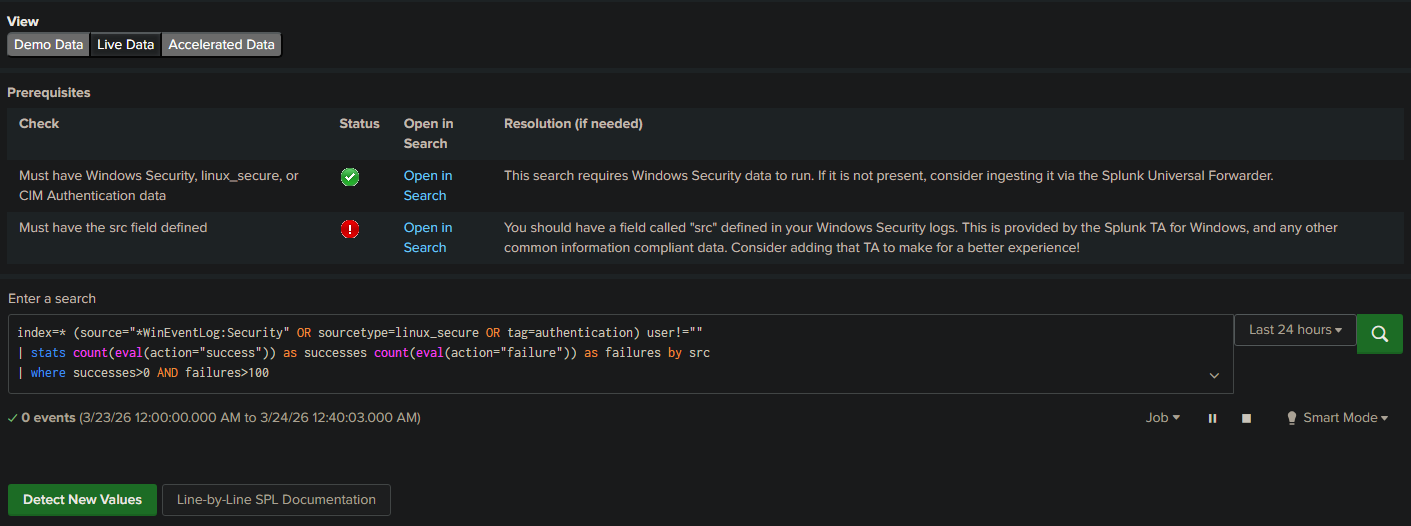1411x526 pixels.
Task: Click the 0 events result summary
Action: 48,418
